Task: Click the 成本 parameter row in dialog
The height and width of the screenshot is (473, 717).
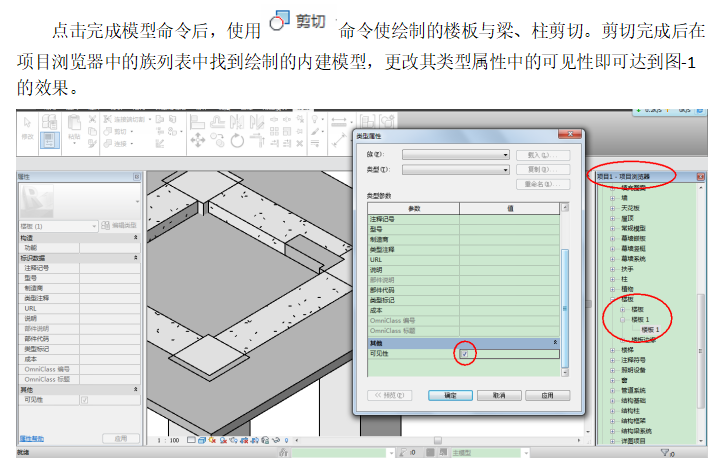Action: coord(464,310)
